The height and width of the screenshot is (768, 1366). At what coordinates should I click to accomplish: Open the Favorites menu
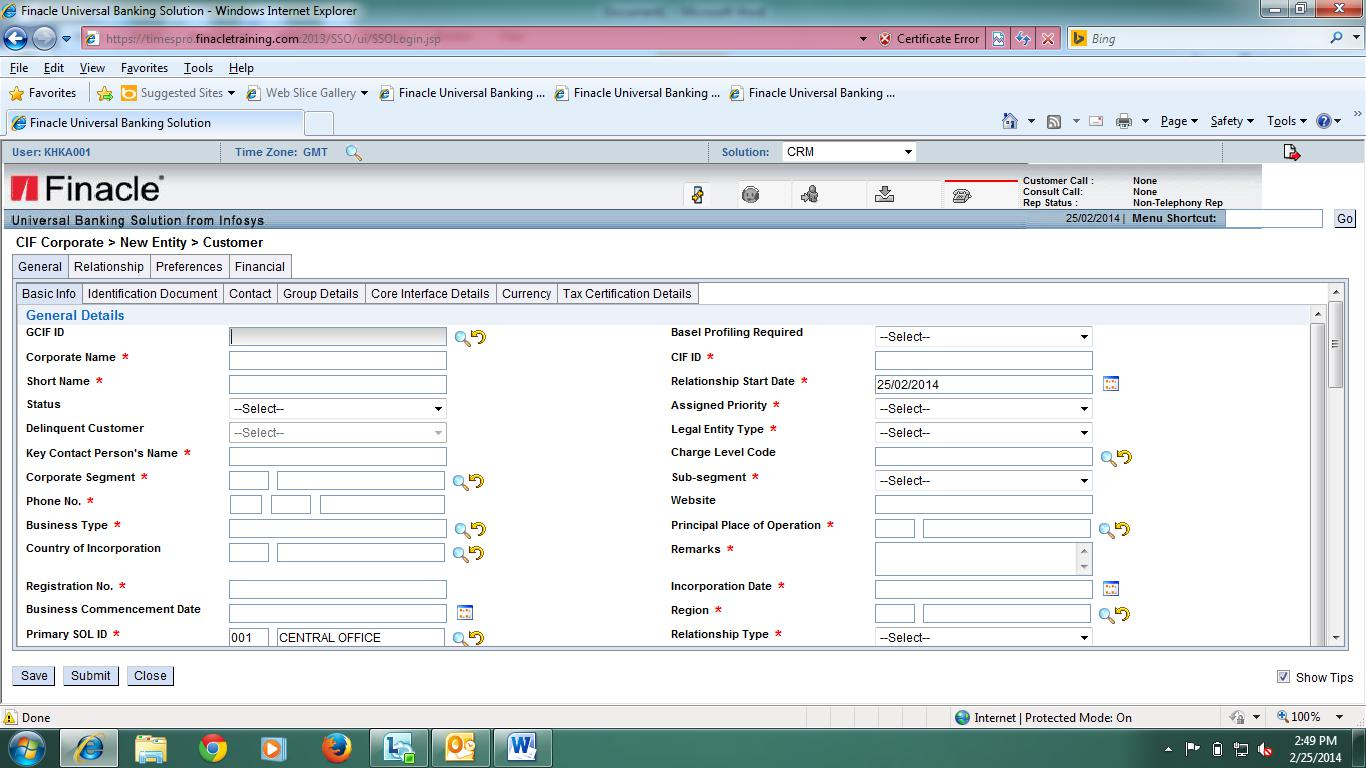144,67
